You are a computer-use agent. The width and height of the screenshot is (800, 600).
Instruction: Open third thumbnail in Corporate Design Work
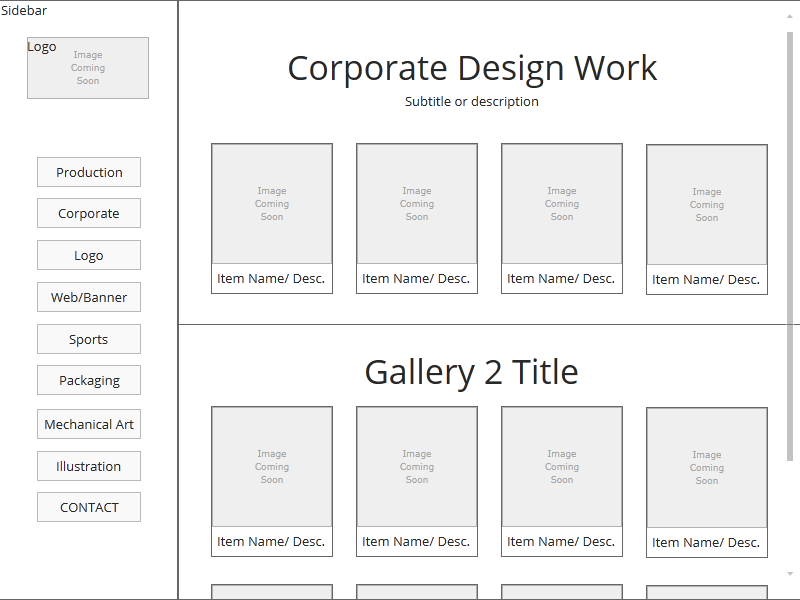click(x=562, y=204)
